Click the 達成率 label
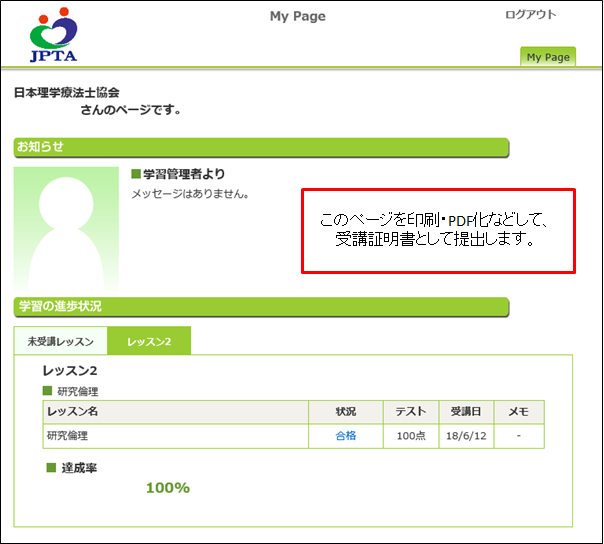Screen dimensions: 604x544 pos(79,468)
